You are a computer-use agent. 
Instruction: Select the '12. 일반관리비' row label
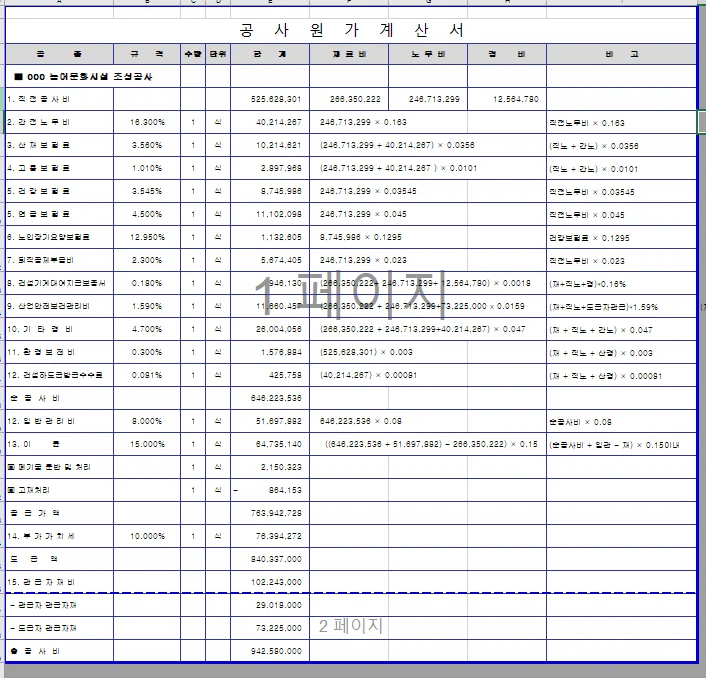coord(59,421)
